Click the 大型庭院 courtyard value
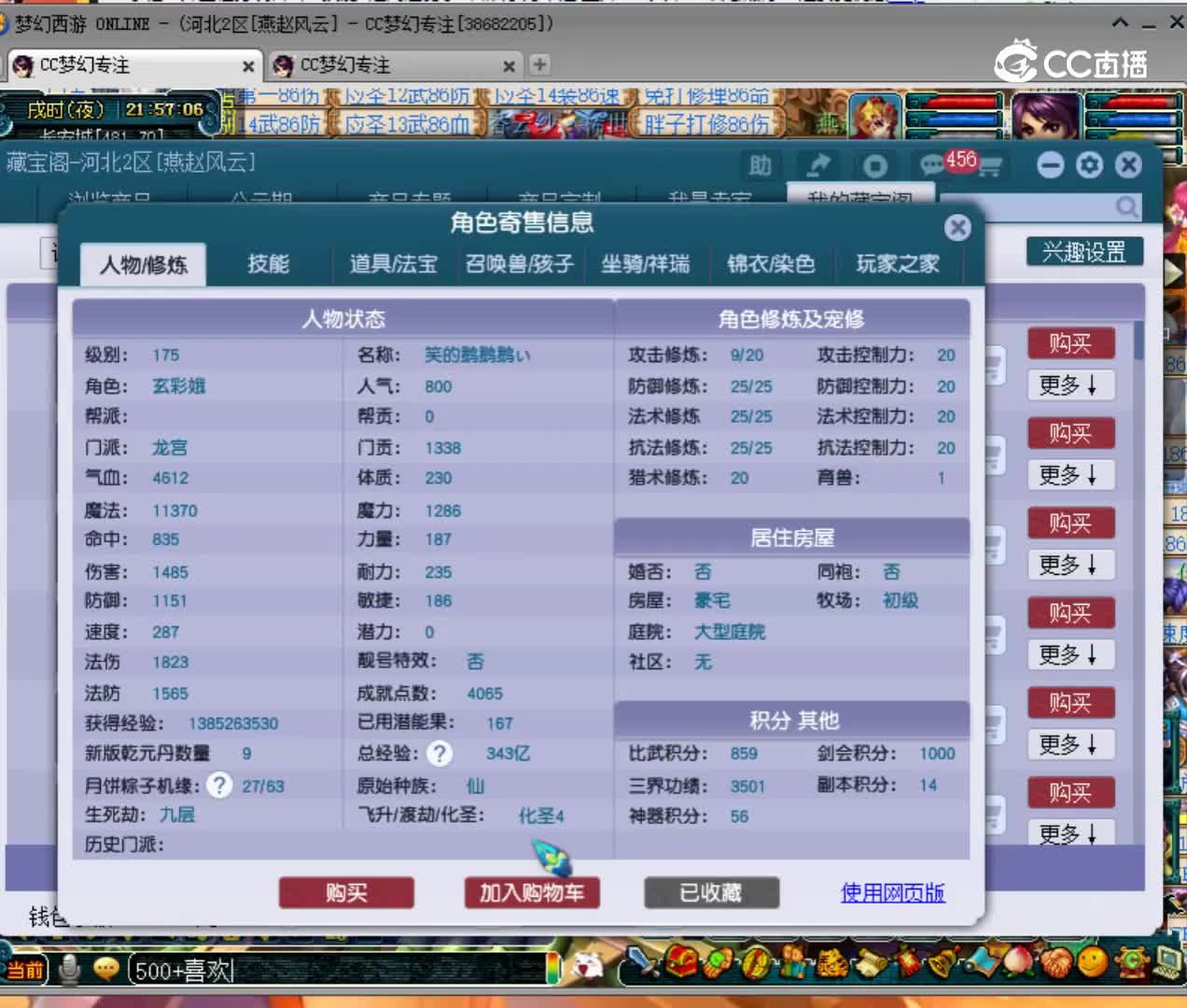 pos(729,632)
